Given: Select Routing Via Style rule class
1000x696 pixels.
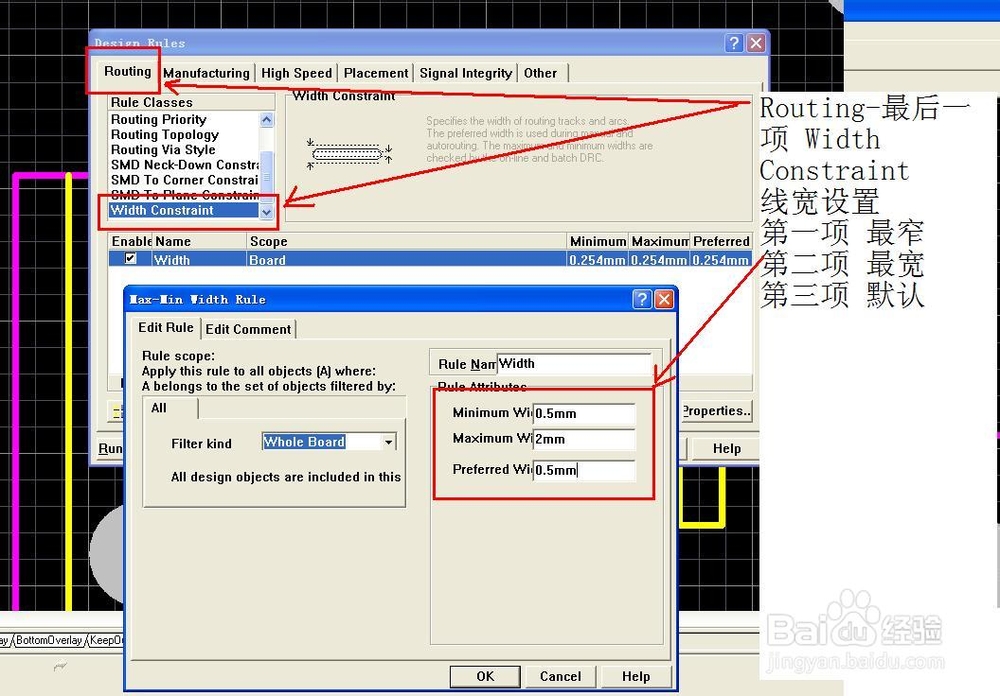Looking at the screenshot, I should 163,150.
